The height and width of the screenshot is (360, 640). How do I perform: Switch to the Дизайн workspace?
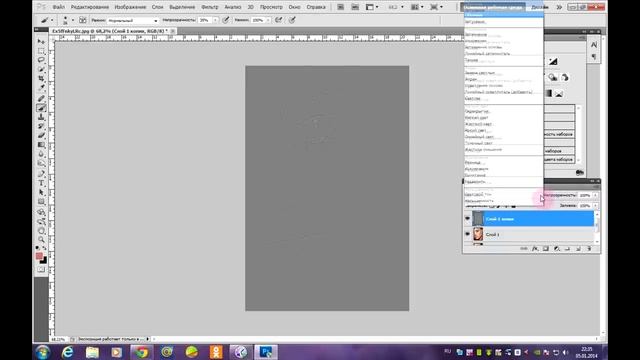[x=540, y=7]
